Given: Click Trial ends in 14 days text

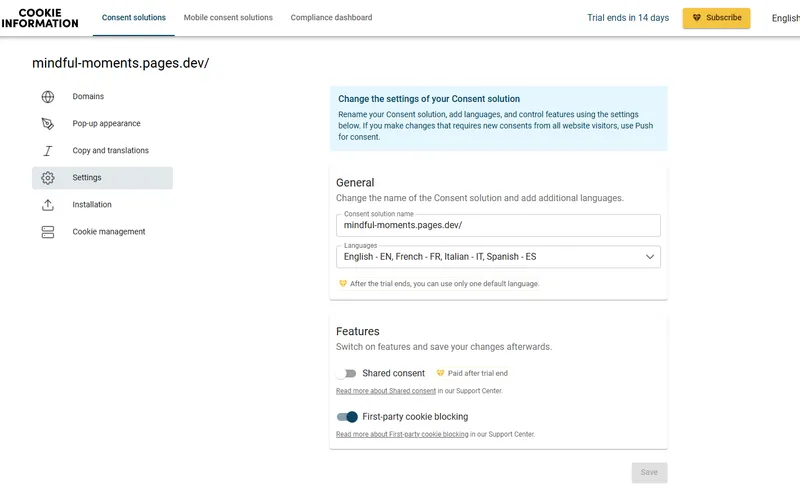Looking at the screenshot, I should point(628,18).
